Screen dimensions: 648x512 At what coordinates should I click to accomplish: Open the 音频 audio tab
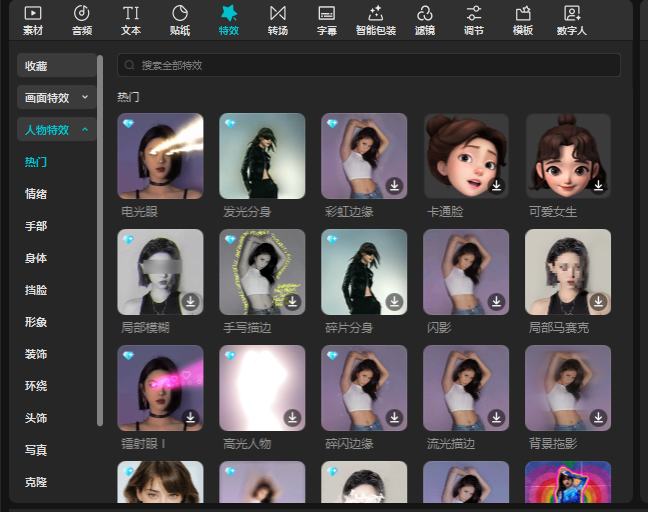[82, 21]
